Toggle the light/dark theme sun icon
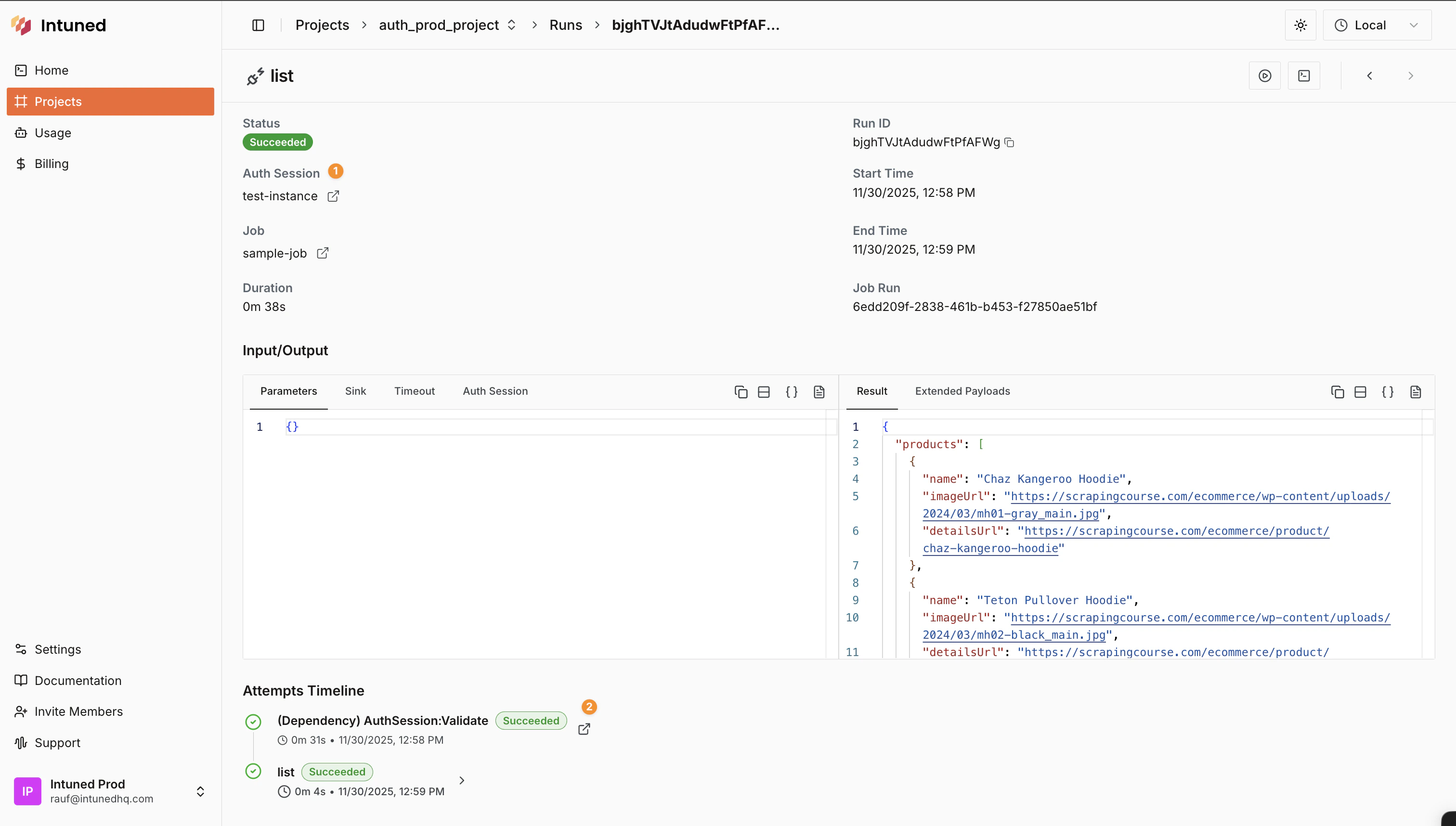This screenshot has height=826, width=1456. tap(1300, 25)
